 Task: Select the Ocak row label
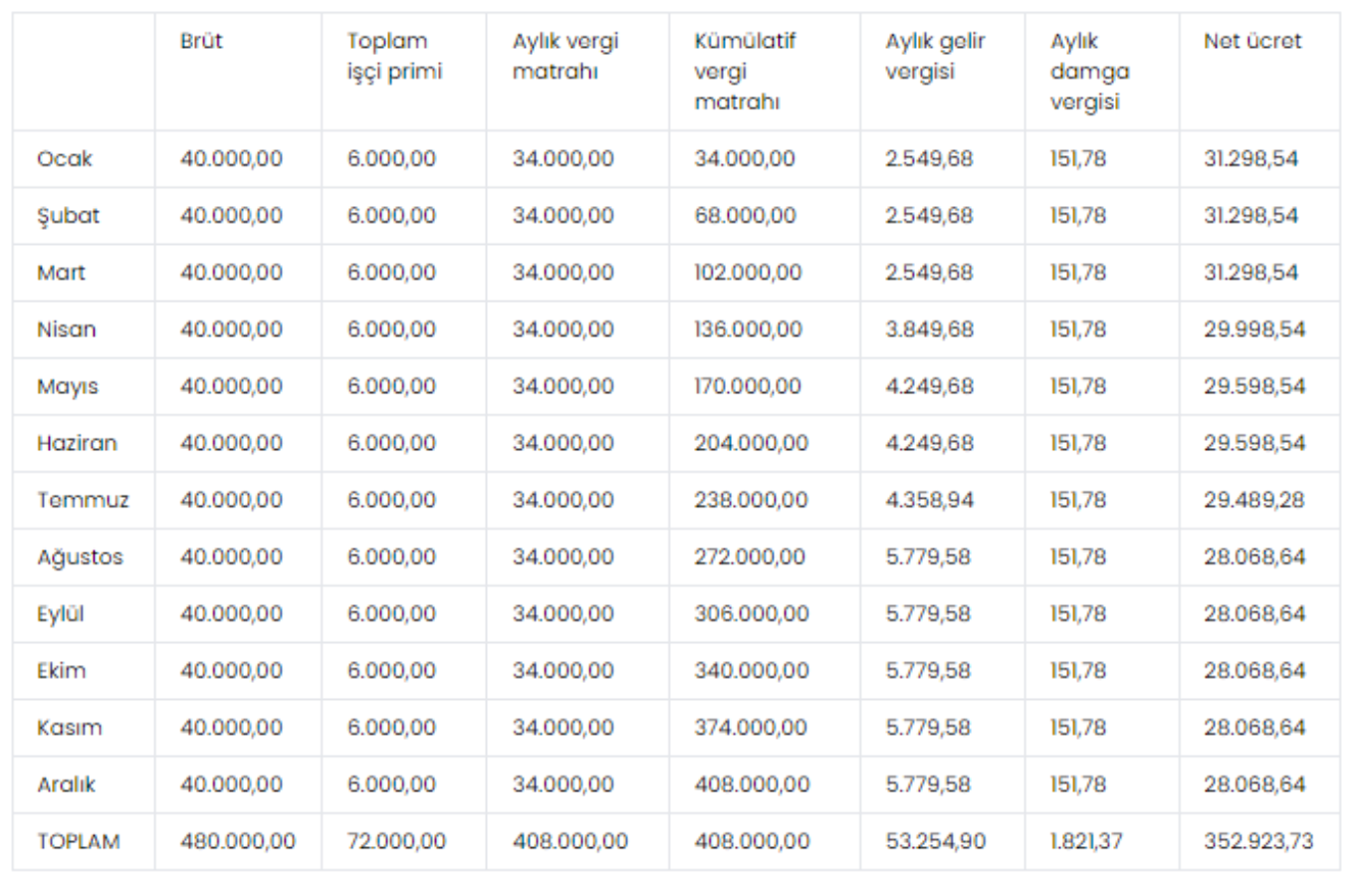(x=65, y=158)
